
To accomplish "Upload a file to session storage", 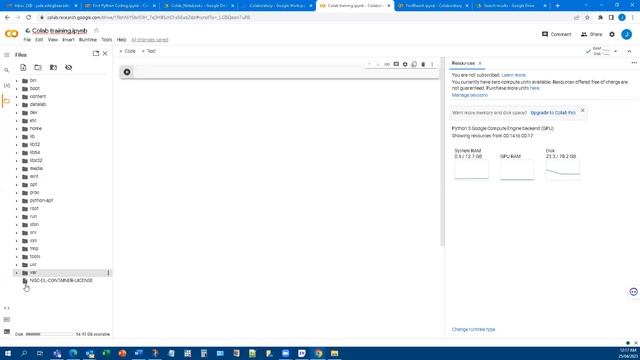I will click(23, 67).
